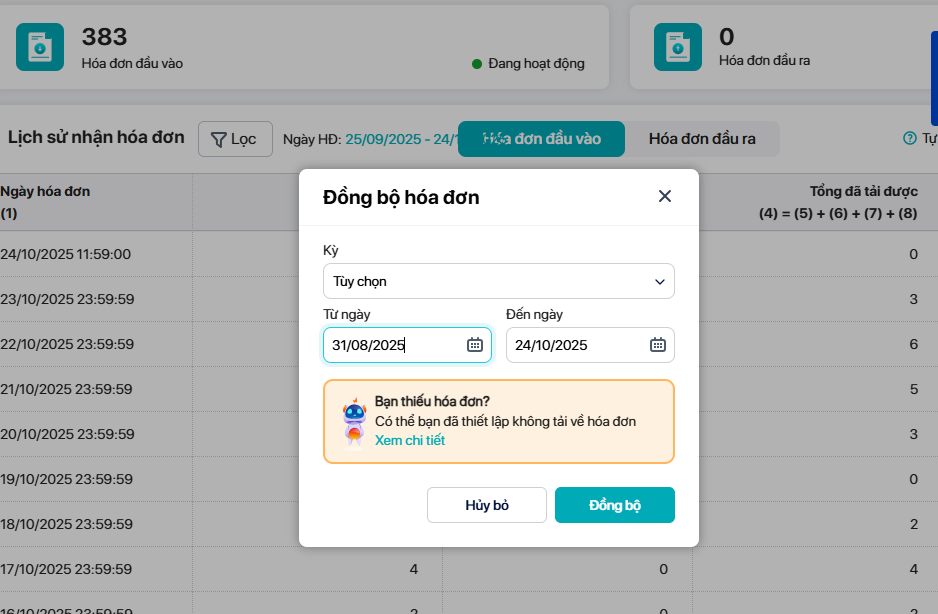Open the Xem chi tiết link
The image size is (938, 614).
click(410, 440)
